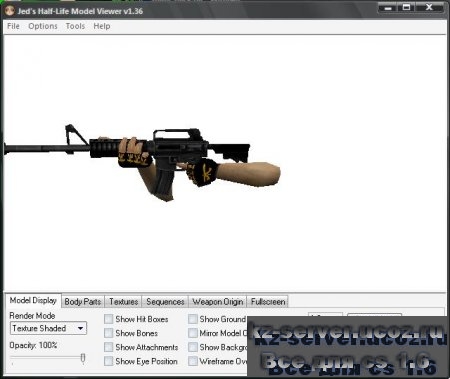
Task: Switch to the Fullscreen tab
Action: 268,302
